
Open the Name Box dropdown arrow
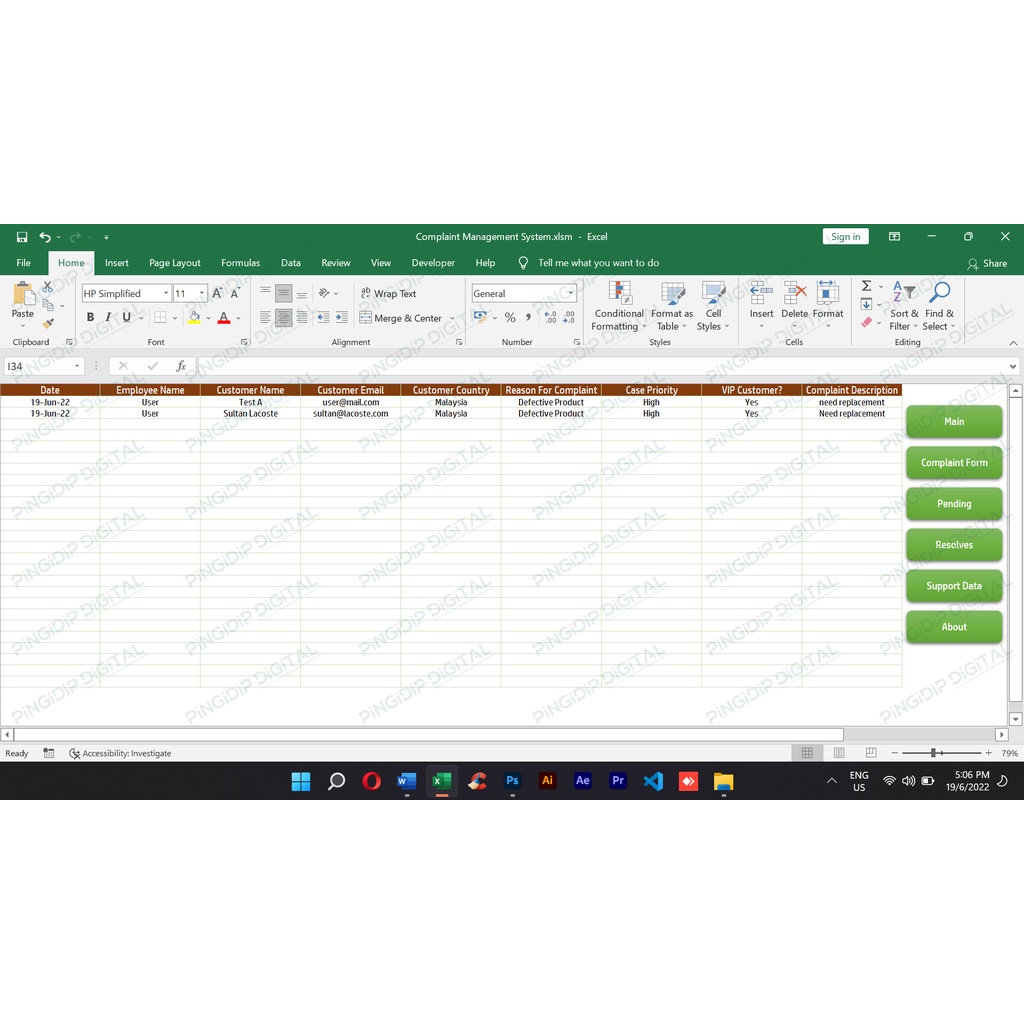[77, 367]
